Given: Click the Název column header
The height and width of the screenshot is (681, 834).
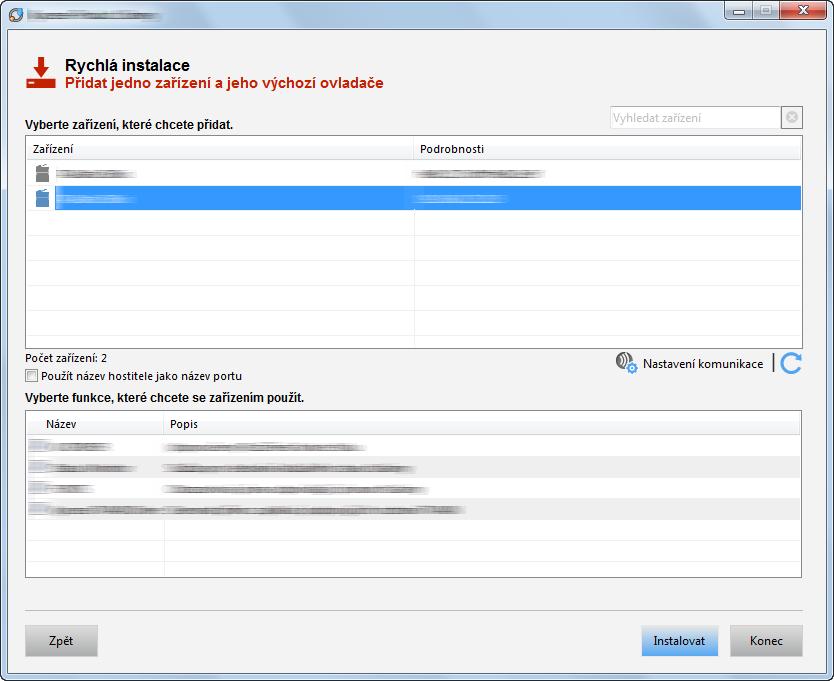Looking at the screenshot, I should point(95,424).
